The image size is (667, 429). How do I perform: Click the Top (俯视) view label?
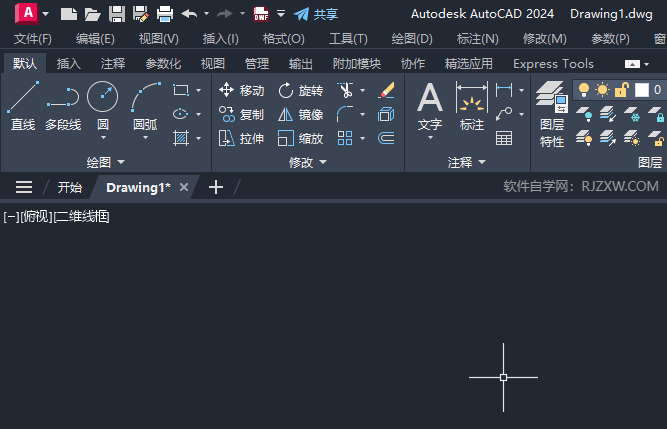[36, 217]
